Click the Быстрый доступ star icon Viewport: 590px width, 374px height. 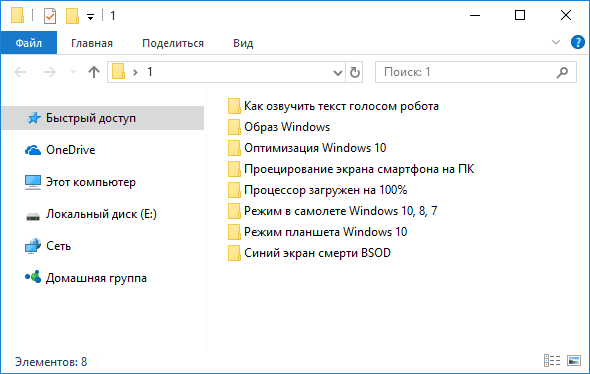coord(34,118)
